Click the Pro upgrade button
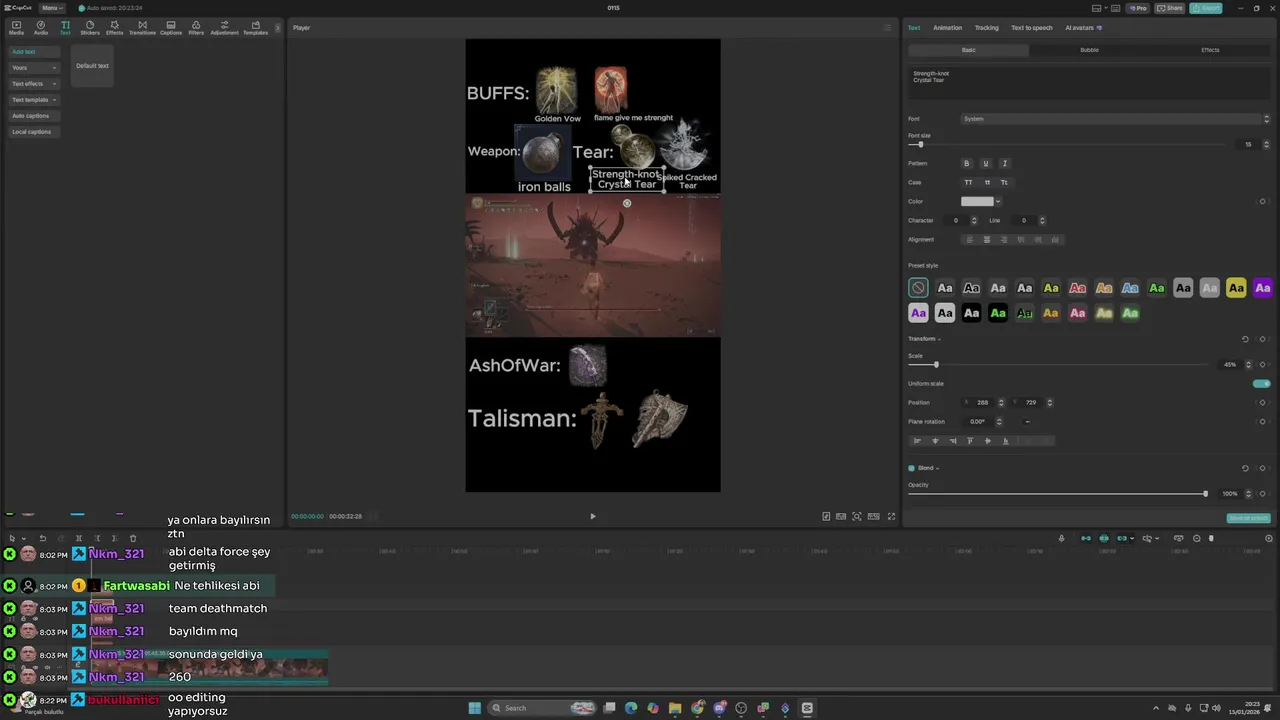1280x720 pixels. pos(1138,8)
